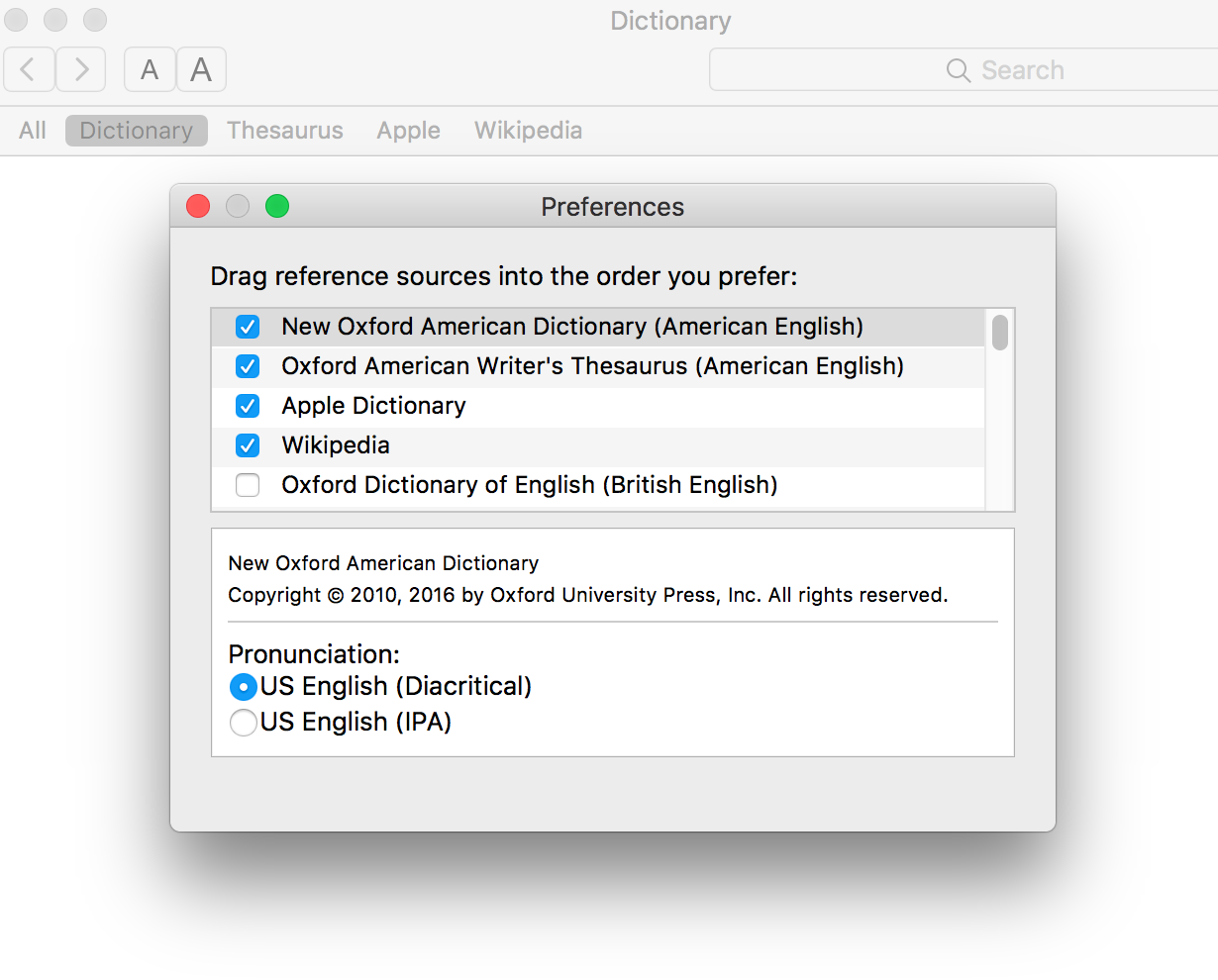Image resolution: width=1218 pixels, height=980 pixels.
Task: Go back with the left chevron button
Action: 29,69
